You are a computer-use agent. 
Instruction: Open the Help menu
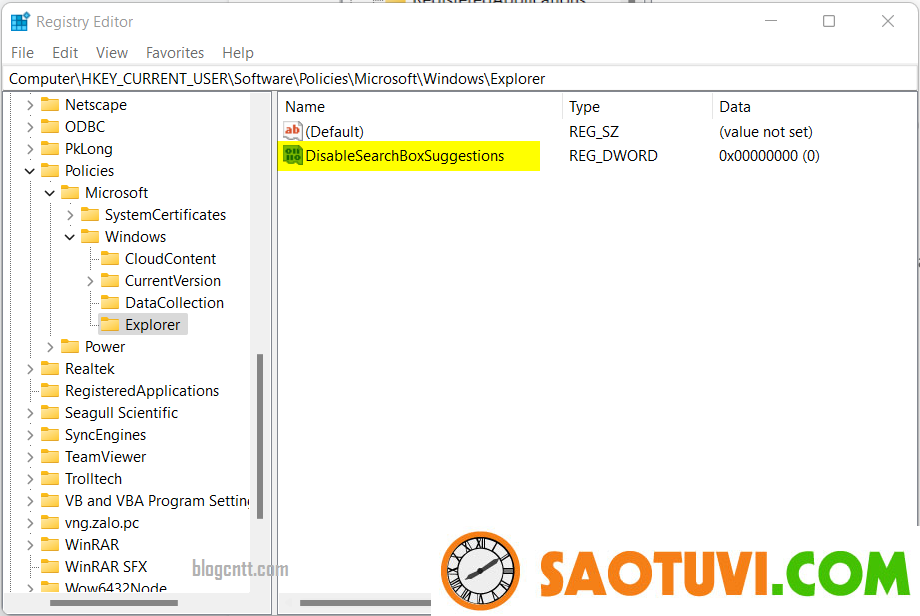(238, 53)
